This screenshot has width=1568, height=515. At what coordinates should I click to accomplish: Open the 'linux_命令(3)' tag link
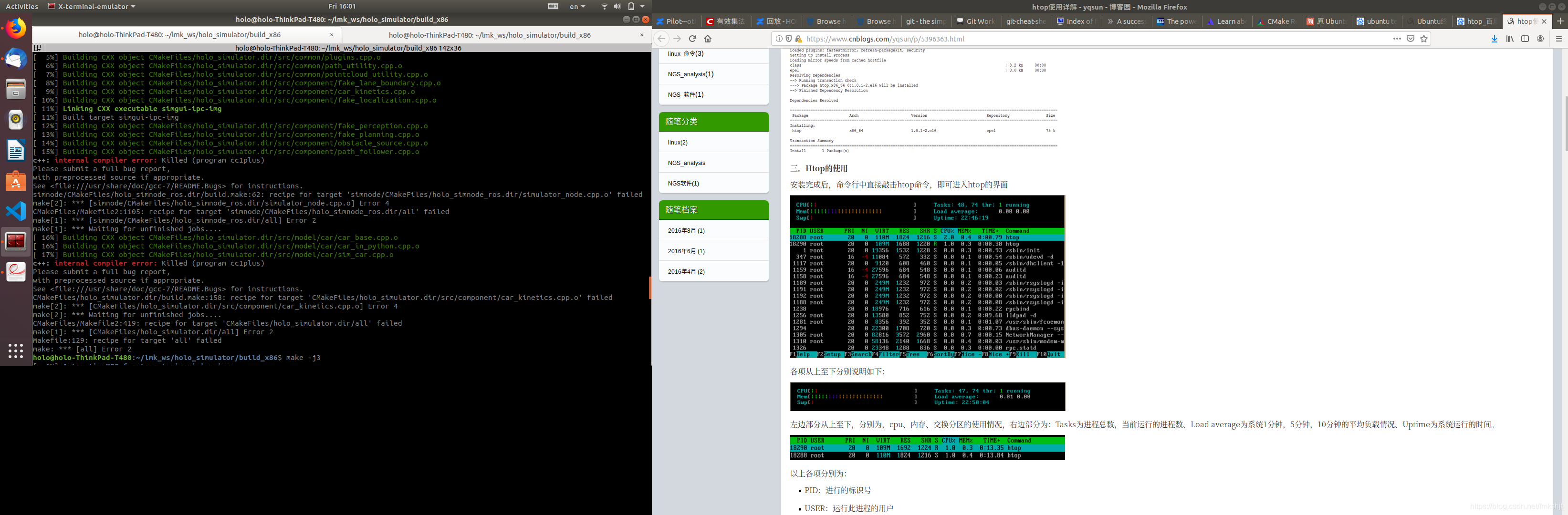685,53
